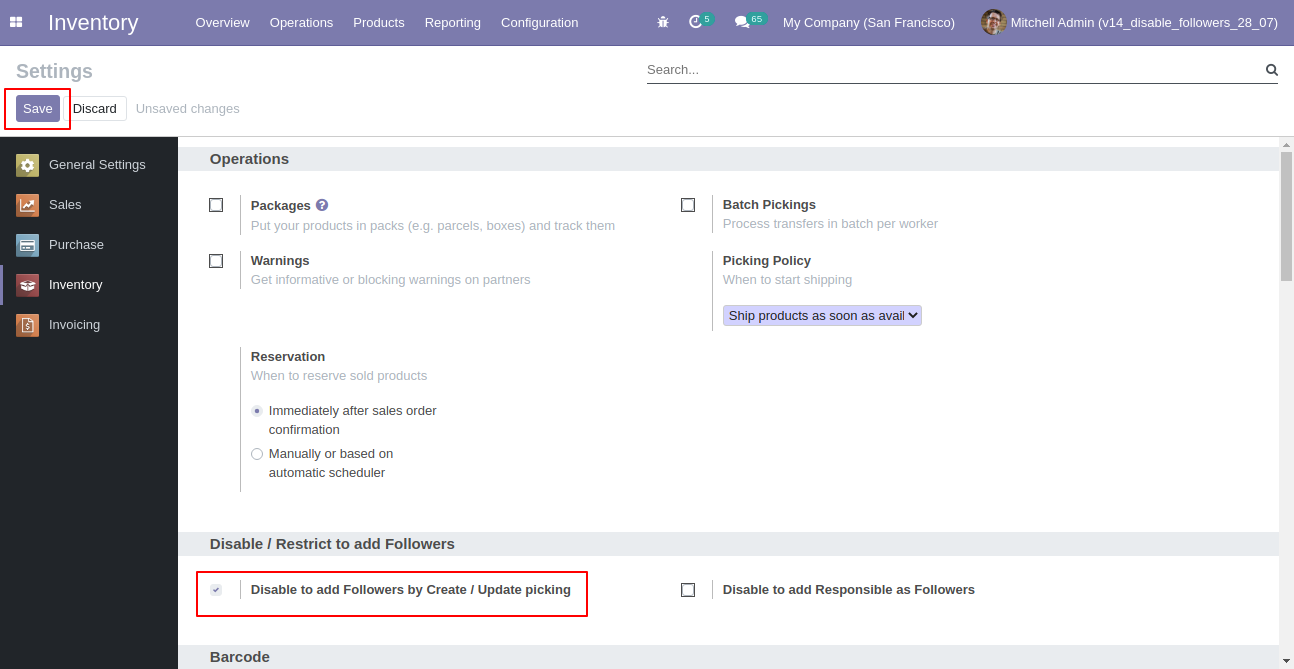
Task: Save the settings changes
Action: pos(38,109)
